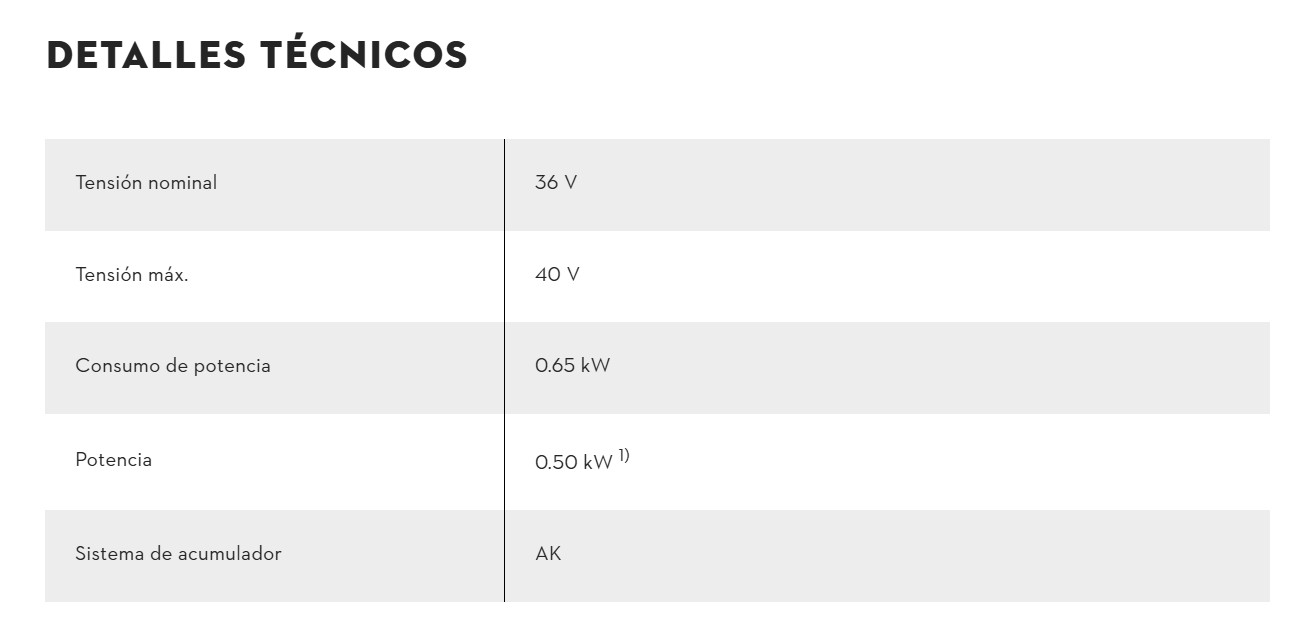Viewport: 1303px width, 636px height.
Task: Select the Tensión nominal label
Action: [146, 183]
